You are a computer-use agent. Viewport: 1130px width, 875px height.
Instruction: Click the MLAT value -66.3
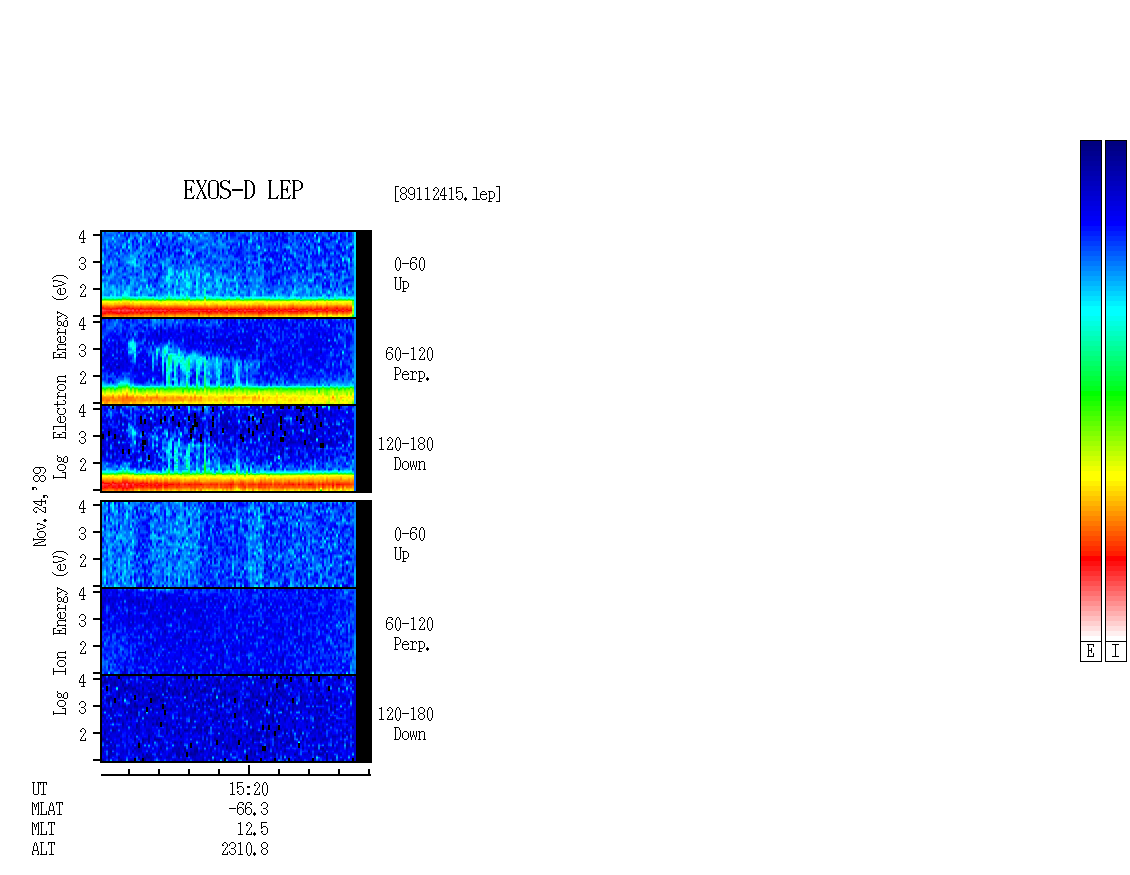[248, 809]
